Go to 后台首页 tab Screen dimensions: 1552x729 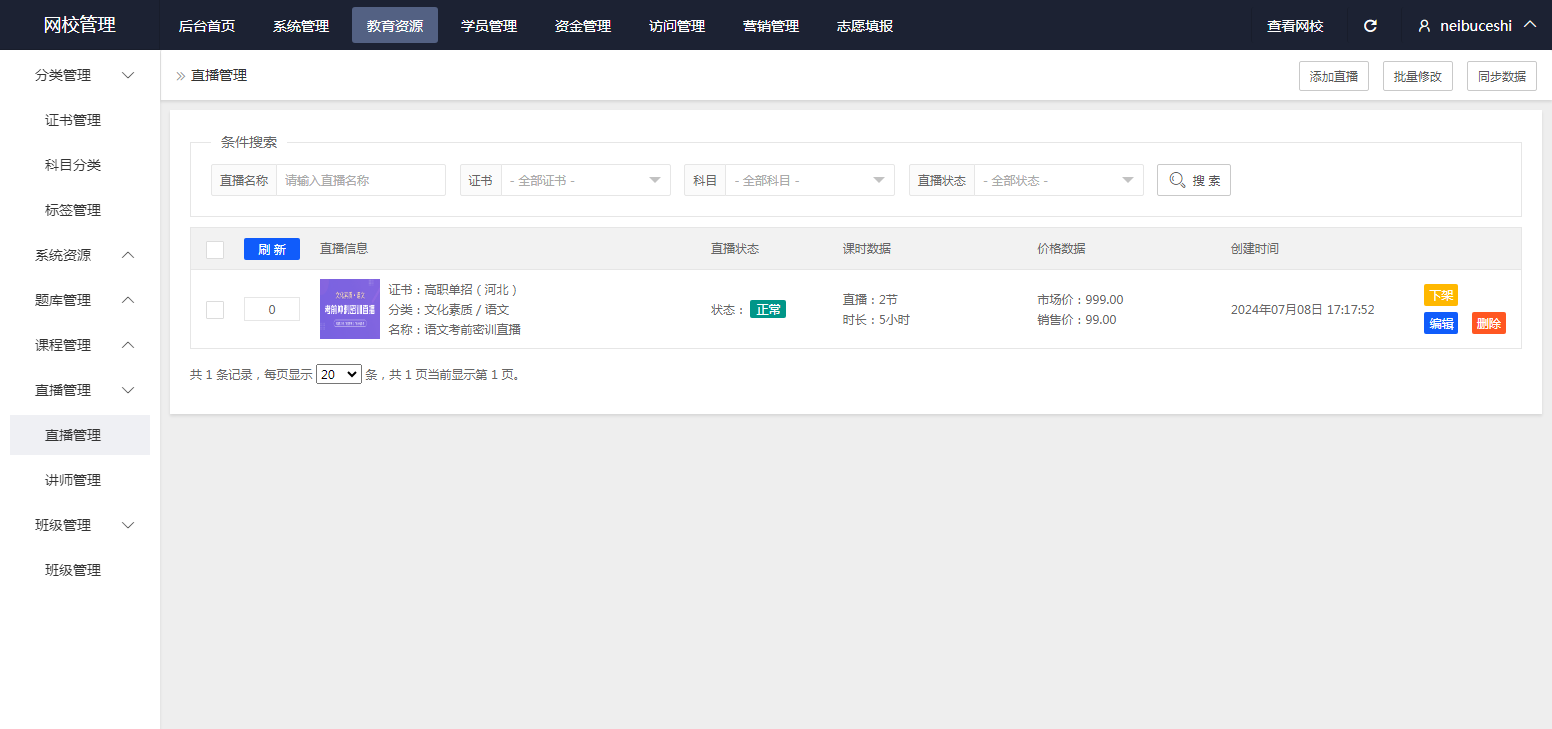coord(207,26)
